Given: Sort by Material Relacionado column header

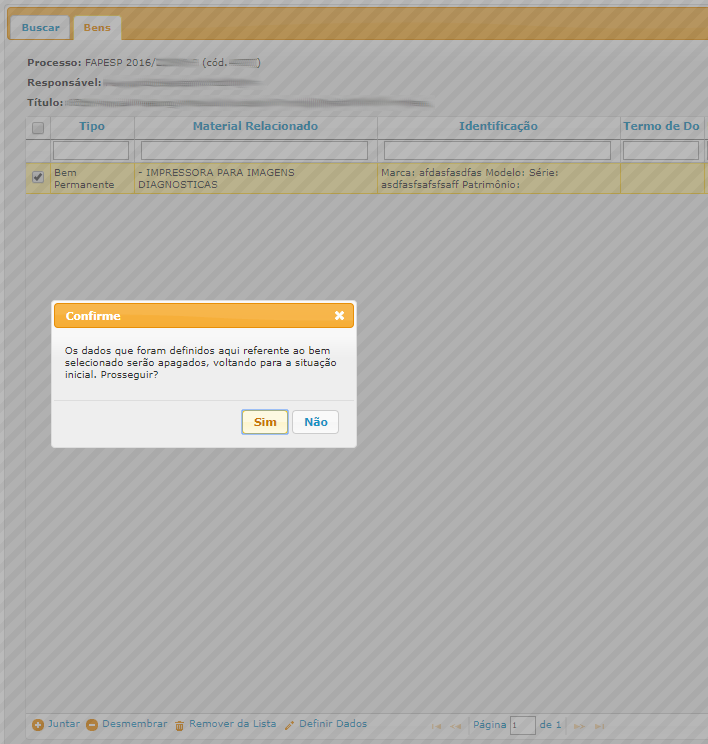Looking at the screenshot, I should pyautogui.click(x=255, y=126).
